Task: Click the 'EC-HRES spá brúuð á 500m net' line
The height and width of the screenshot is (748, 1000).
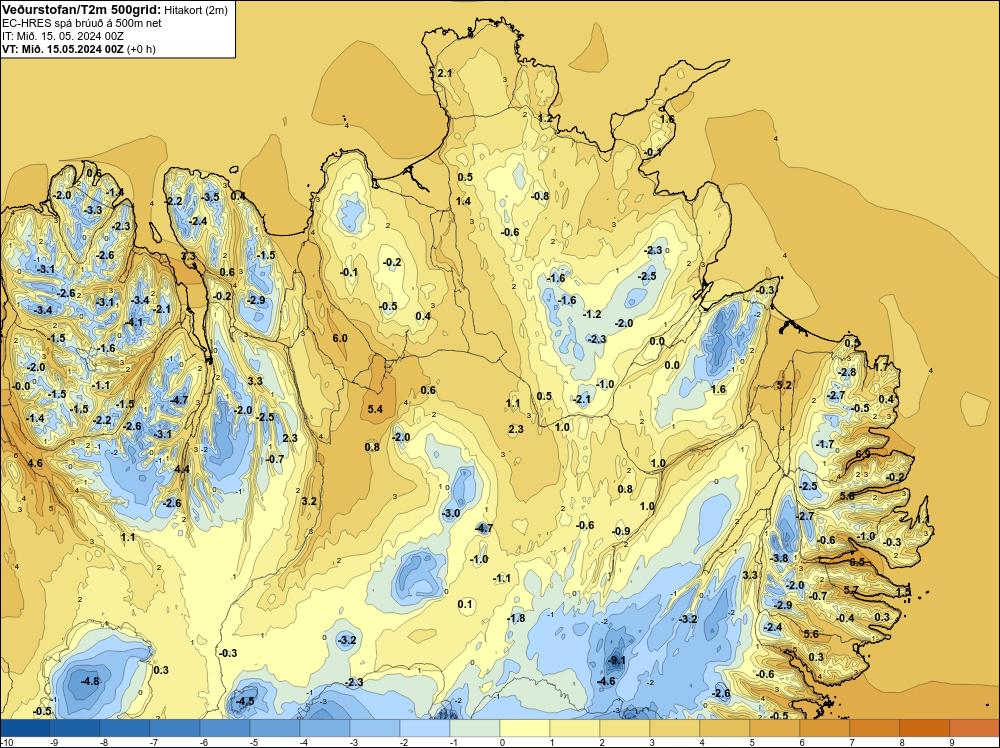Action: tap(81, 23)
